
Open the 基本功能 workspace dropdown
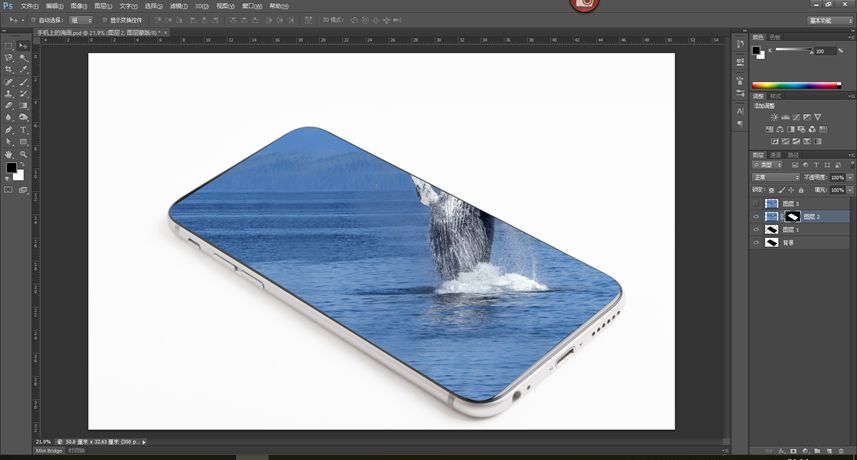(x=830, y=20)
